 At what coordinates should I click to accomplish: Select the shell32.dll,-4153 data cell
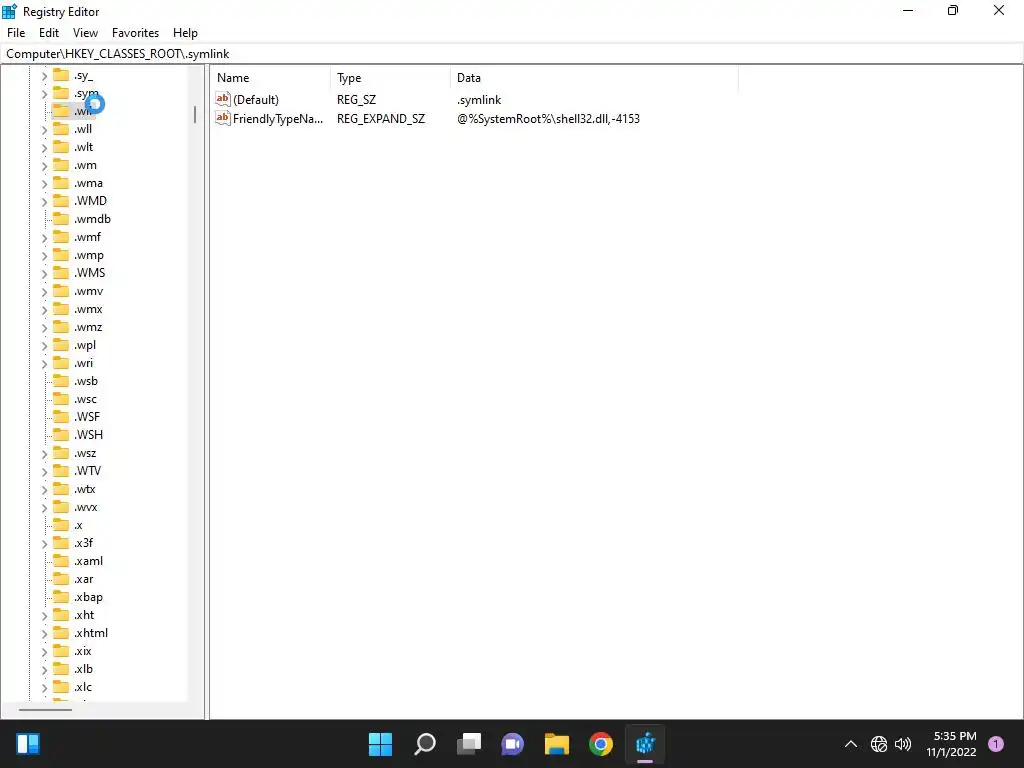pos(549,119)
